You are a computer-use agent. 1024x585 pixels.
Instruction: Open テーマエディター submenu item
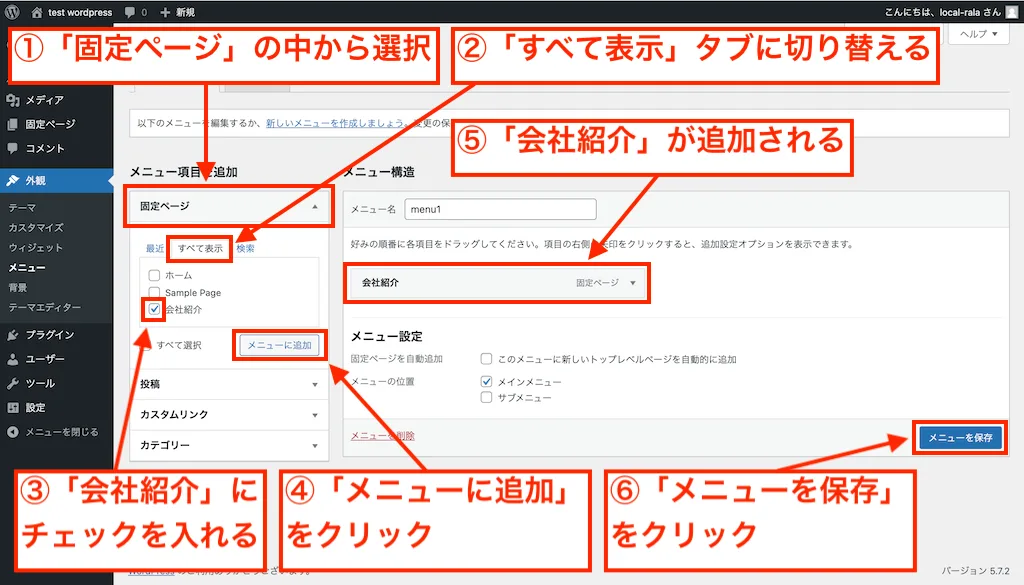click(44, 307)
